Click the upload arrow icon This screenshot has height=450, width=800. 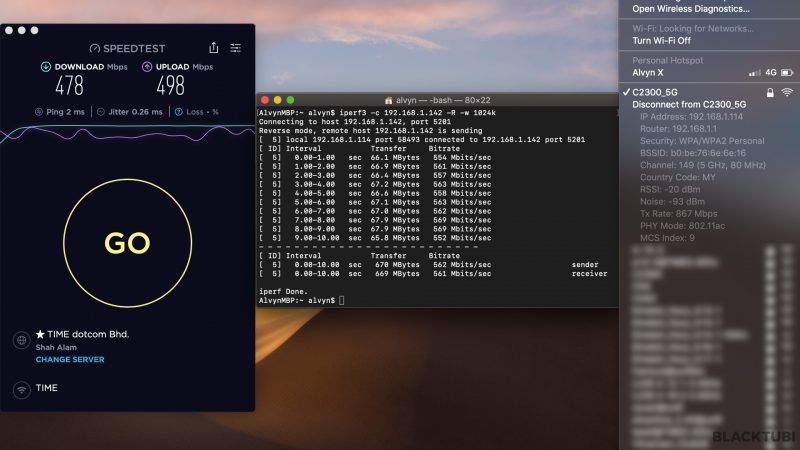pos(147,67)
